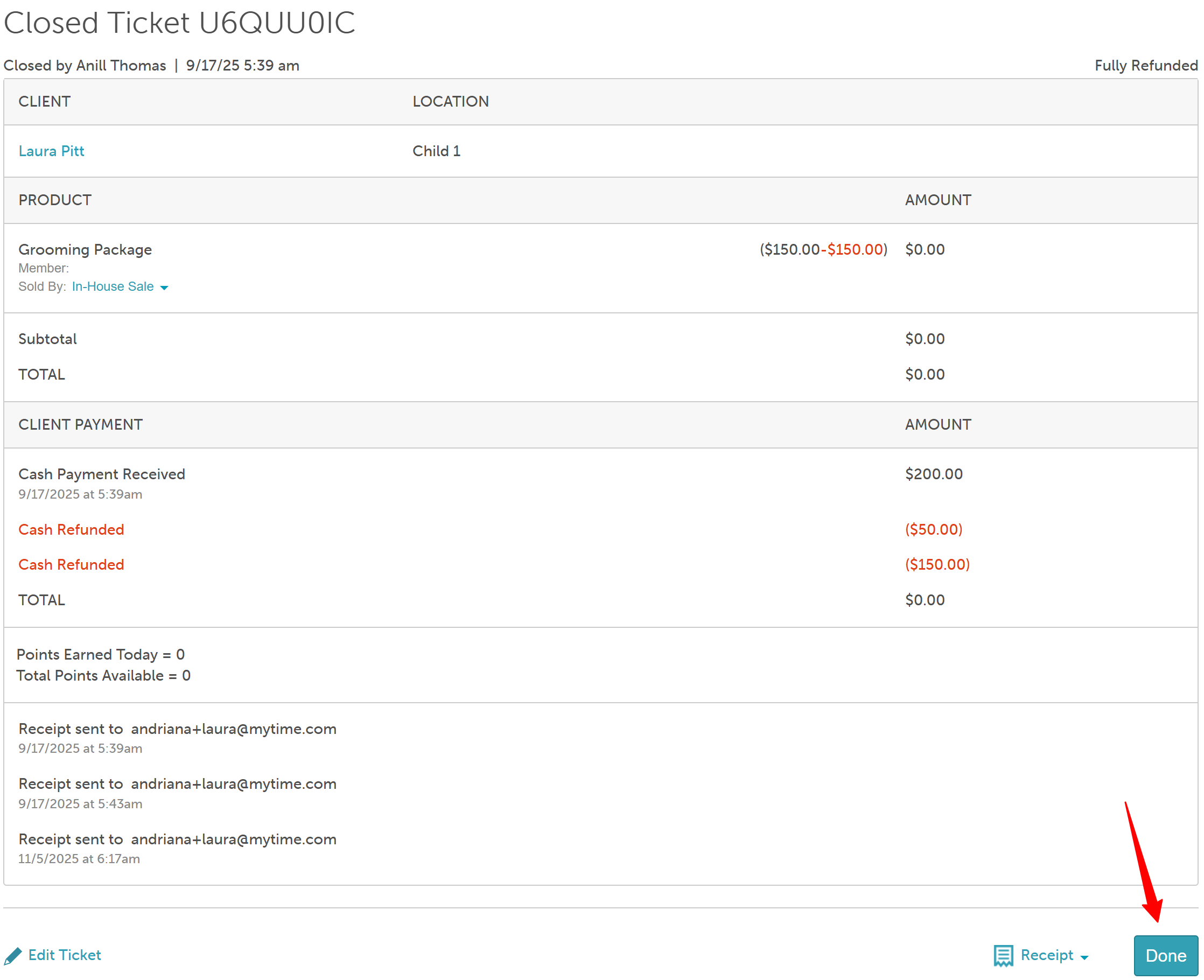Select the Grooming Package product name
This screenshot has height=980, width=1204.
click(x=85, y=249)
